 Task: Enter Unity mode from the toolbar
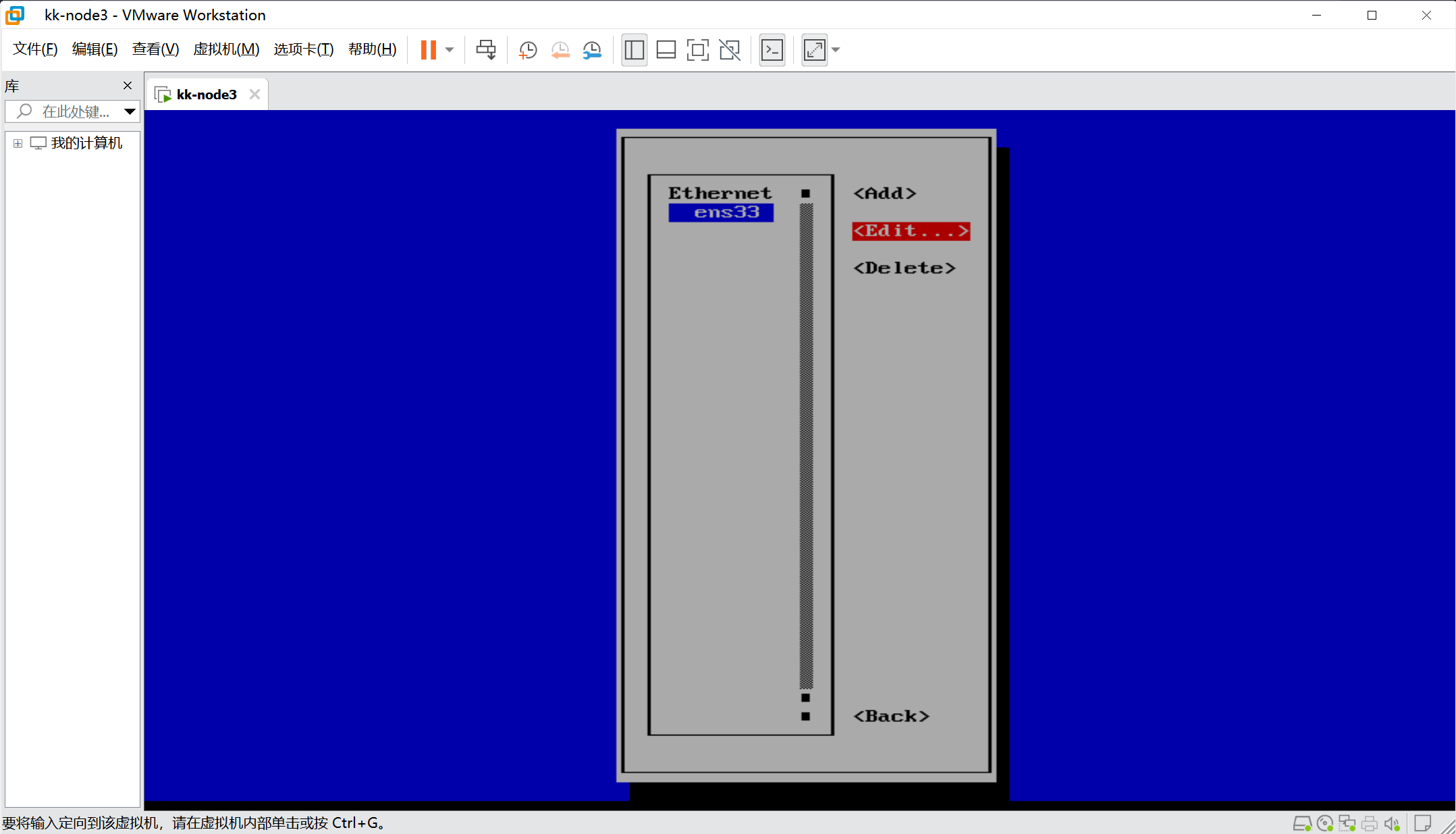[730, 50]
